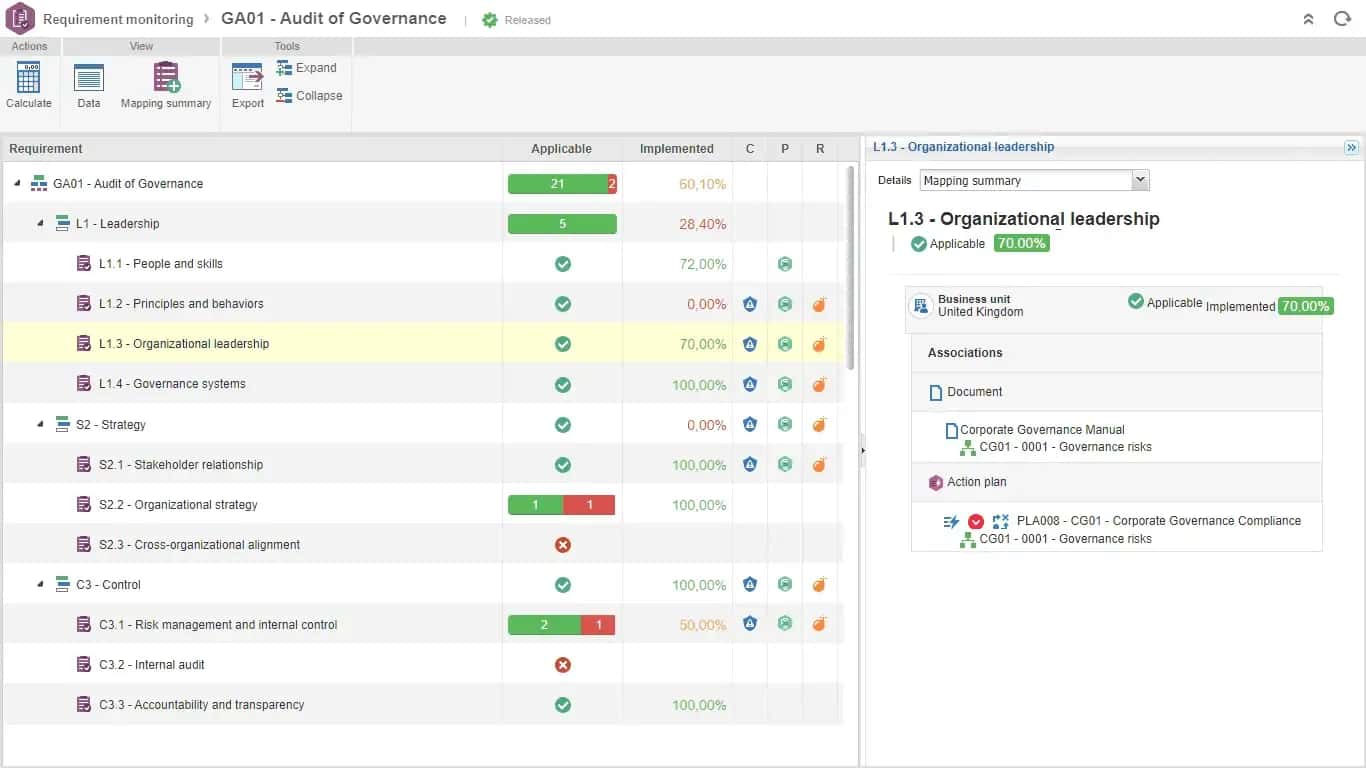
Task: Click the green 70.00% badge under the title
Action: click(x=1021, y=243)
